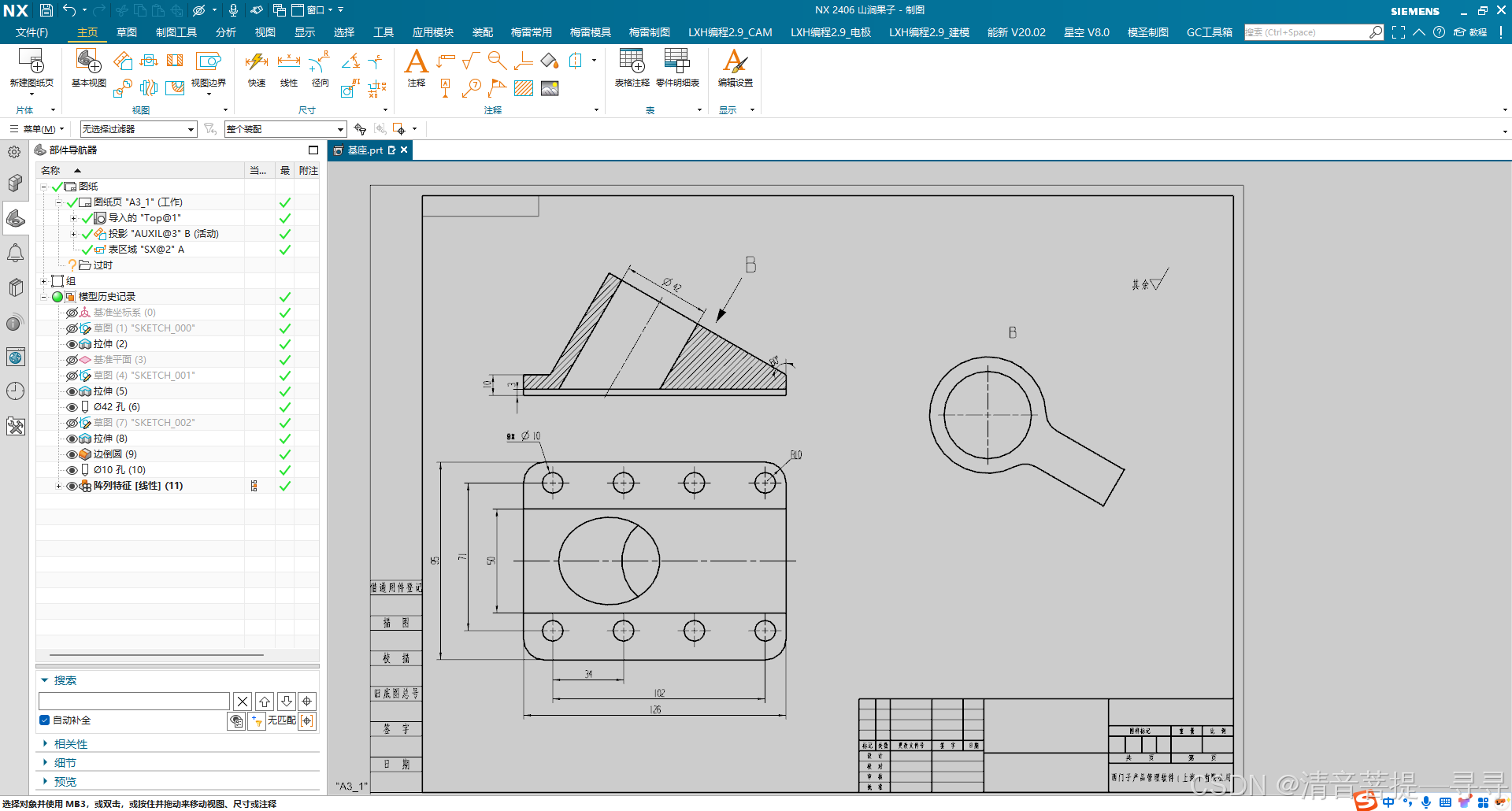
Task: Open the View Boundary (视图边界) tool
Action: [x=208, y=61]
